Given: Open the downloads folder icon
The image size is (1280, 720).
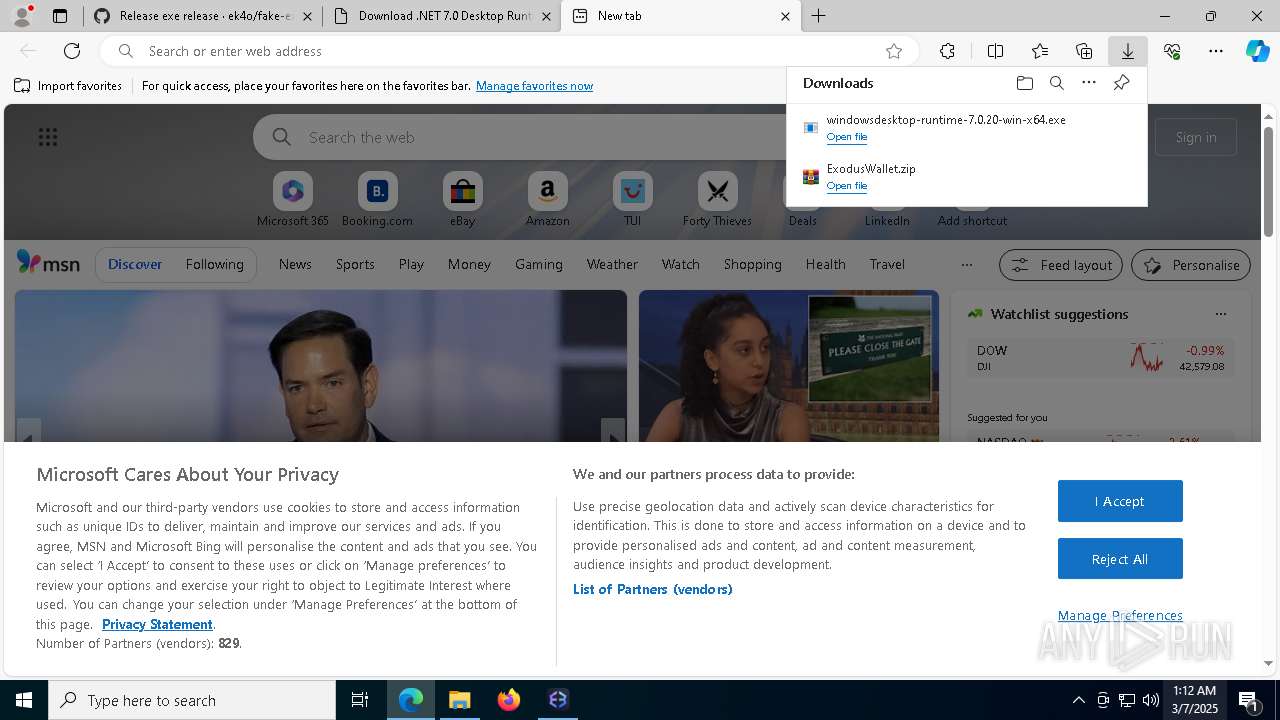Looking at the screenshot, I should pos(1024,83).
